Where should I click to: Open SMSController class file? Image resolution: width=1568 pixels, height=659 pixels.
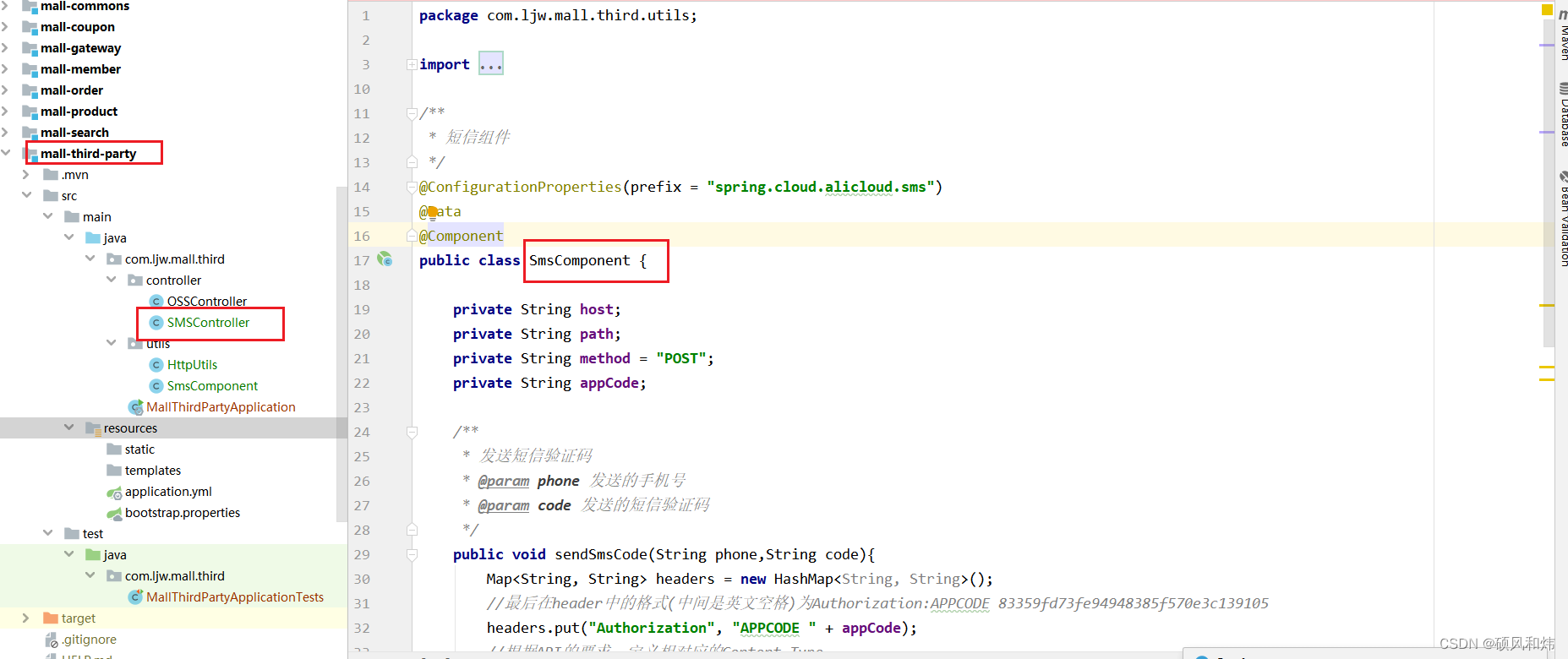[208, 323]
